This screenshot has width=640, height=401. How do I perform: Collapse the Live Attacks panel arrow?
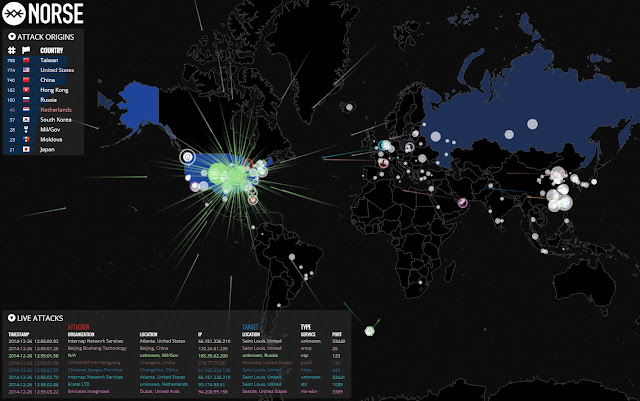11,318
